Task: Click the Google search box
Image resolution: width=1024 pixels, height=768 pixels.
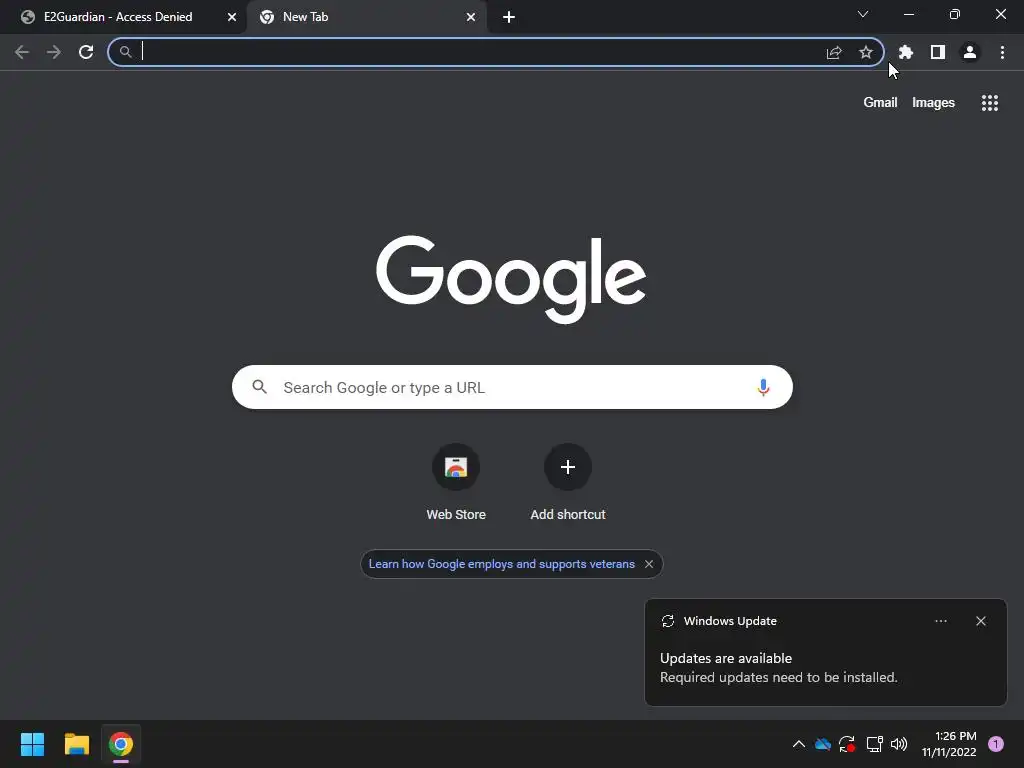Action: (x=512, y=387)
